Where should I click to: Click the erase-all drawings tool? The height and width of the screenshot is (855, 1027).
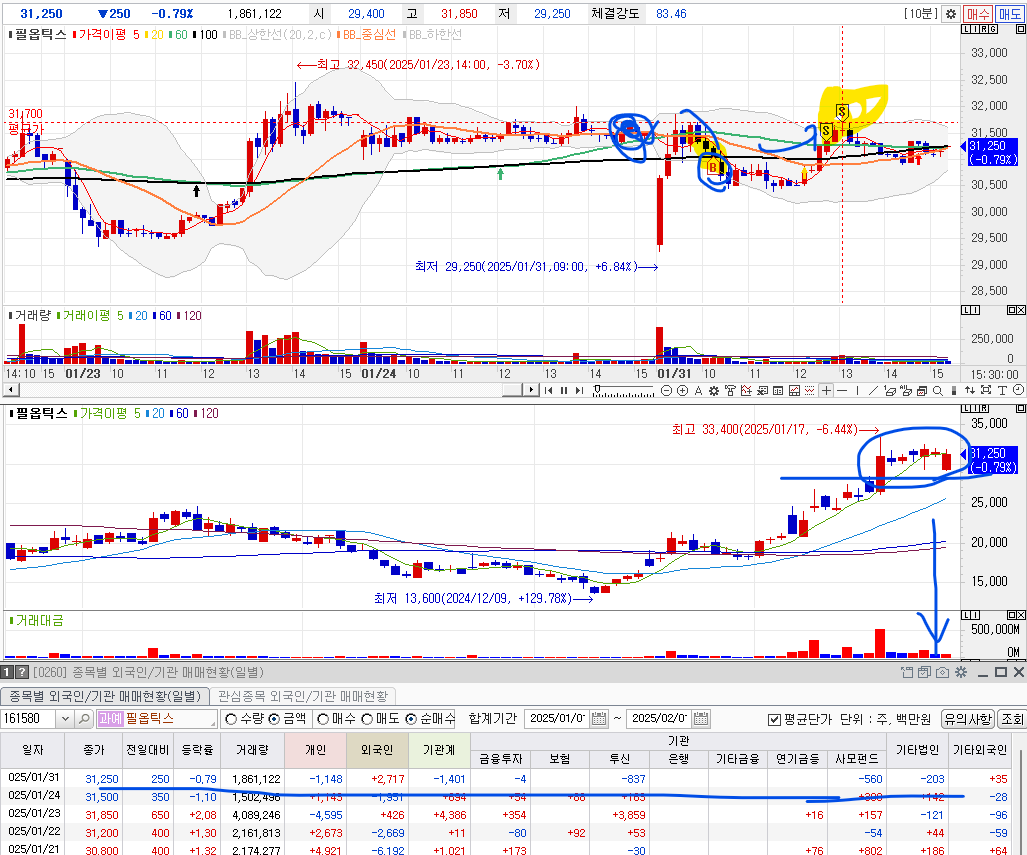[x=906, y=390]
